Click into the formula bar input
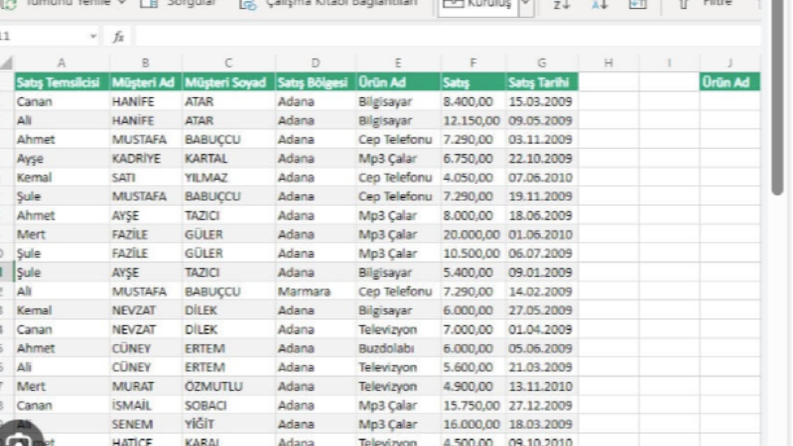This screenshot has height=446, width=793. [x=448, y=36]
